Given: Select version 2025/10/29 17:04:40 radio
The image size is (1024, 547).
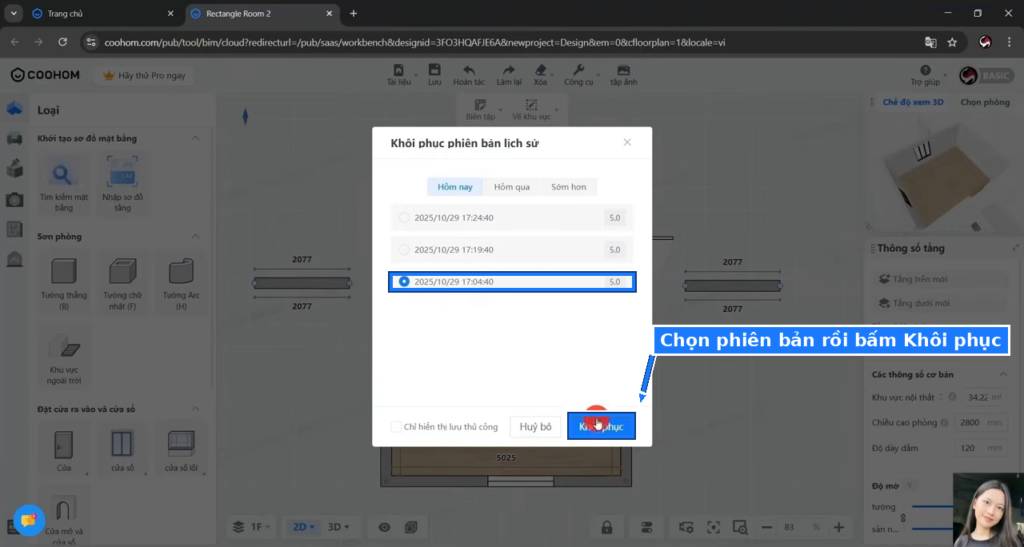Looking at the screenshot, I should tap(404, 281).
